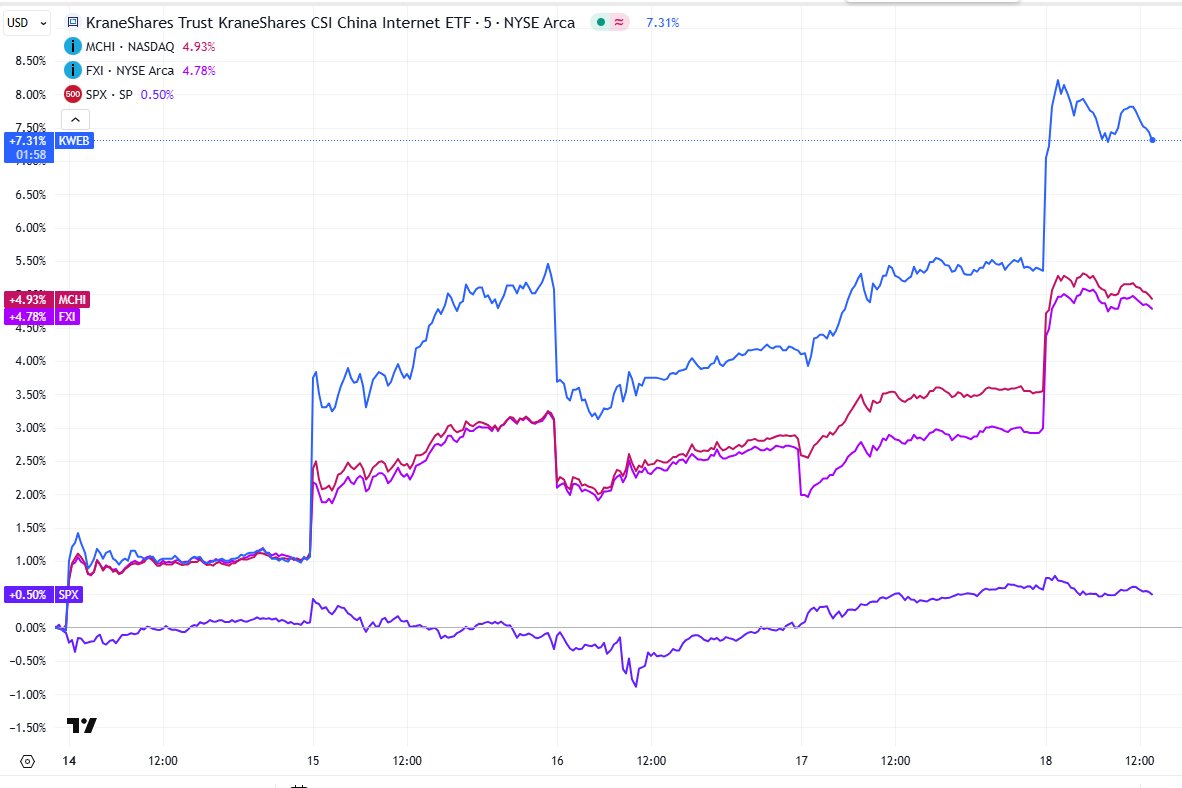1182x788 pixels.
Task: Click the 0.50% value beside SPX
Action: pyautogui.click(x=157, y=94)
